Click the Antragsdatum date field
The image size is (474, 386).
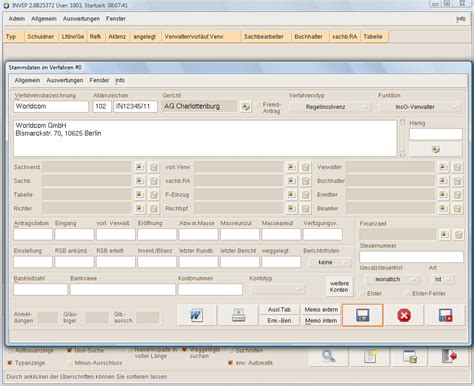(x=33, y=234)
